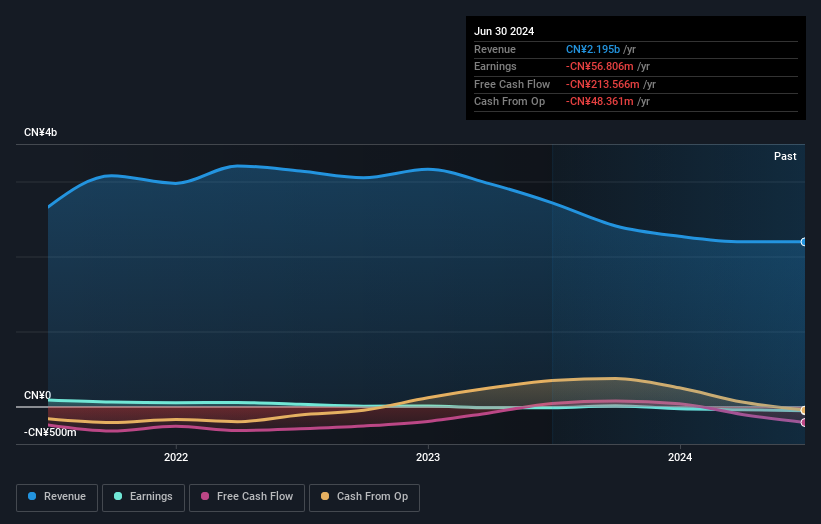Click the Revenue line endpoint marker
The image size is (821, 524).
tap(804, 242)
